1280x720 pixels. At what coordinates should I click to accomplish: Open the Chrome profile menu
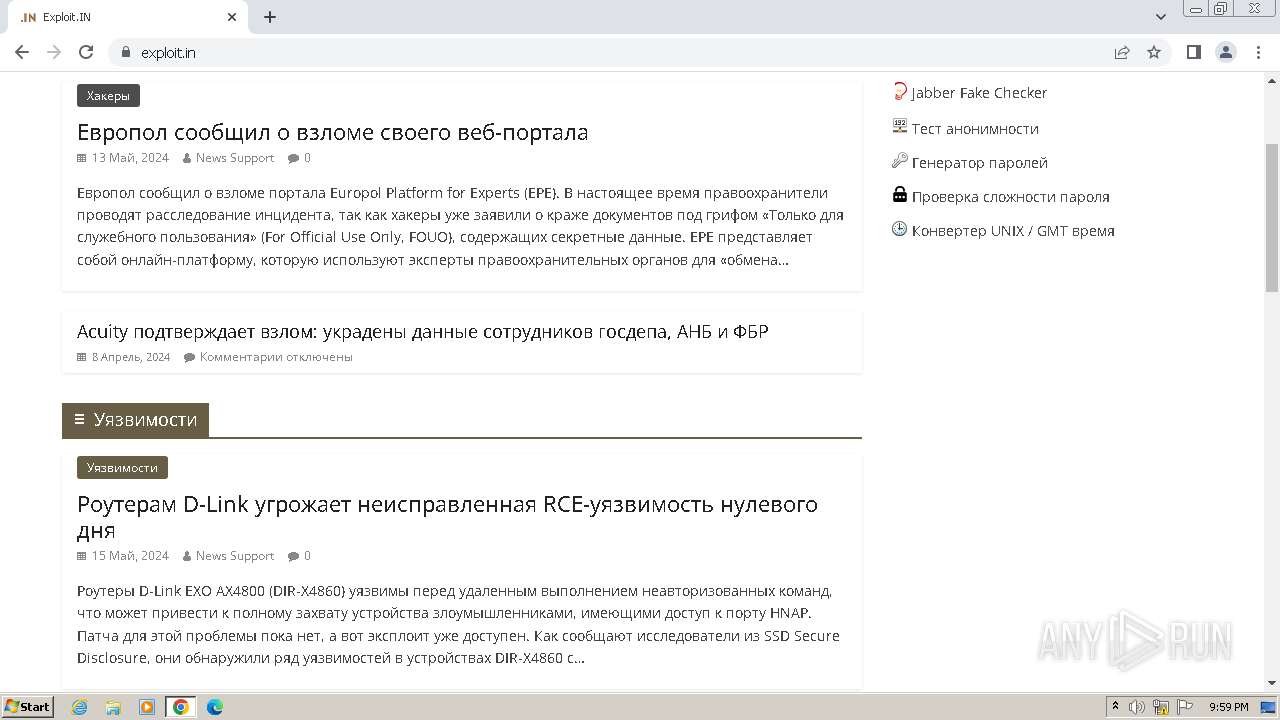tap(1226, 52)
